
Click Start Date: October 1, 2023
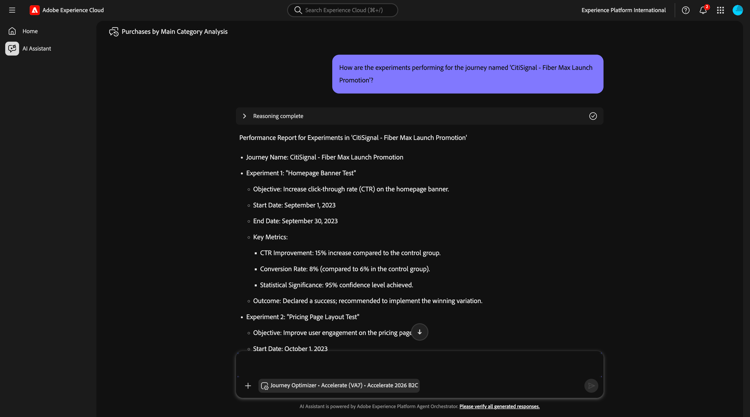[290, 349]
